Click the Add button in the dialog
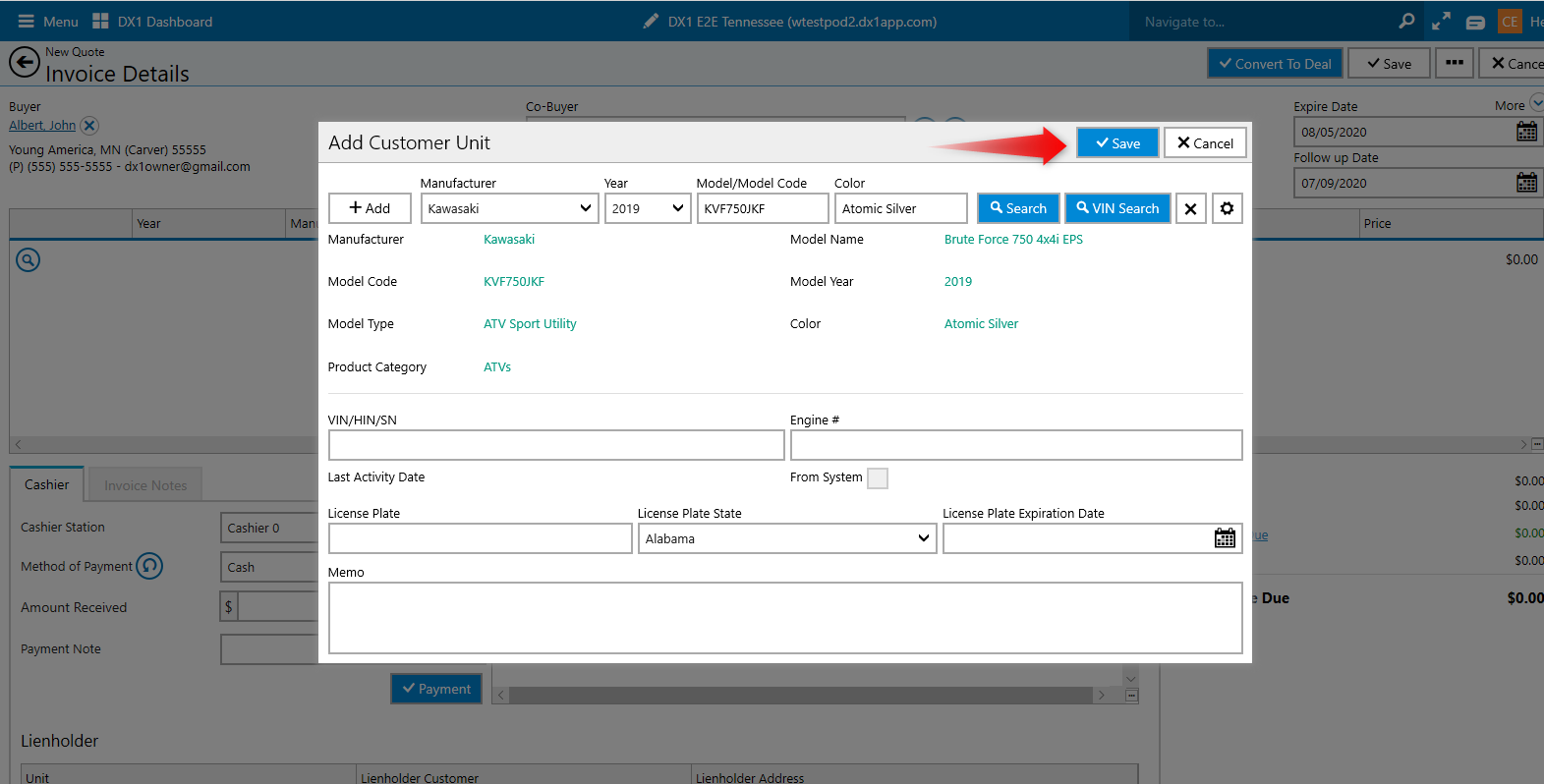 tap(370, 208)
